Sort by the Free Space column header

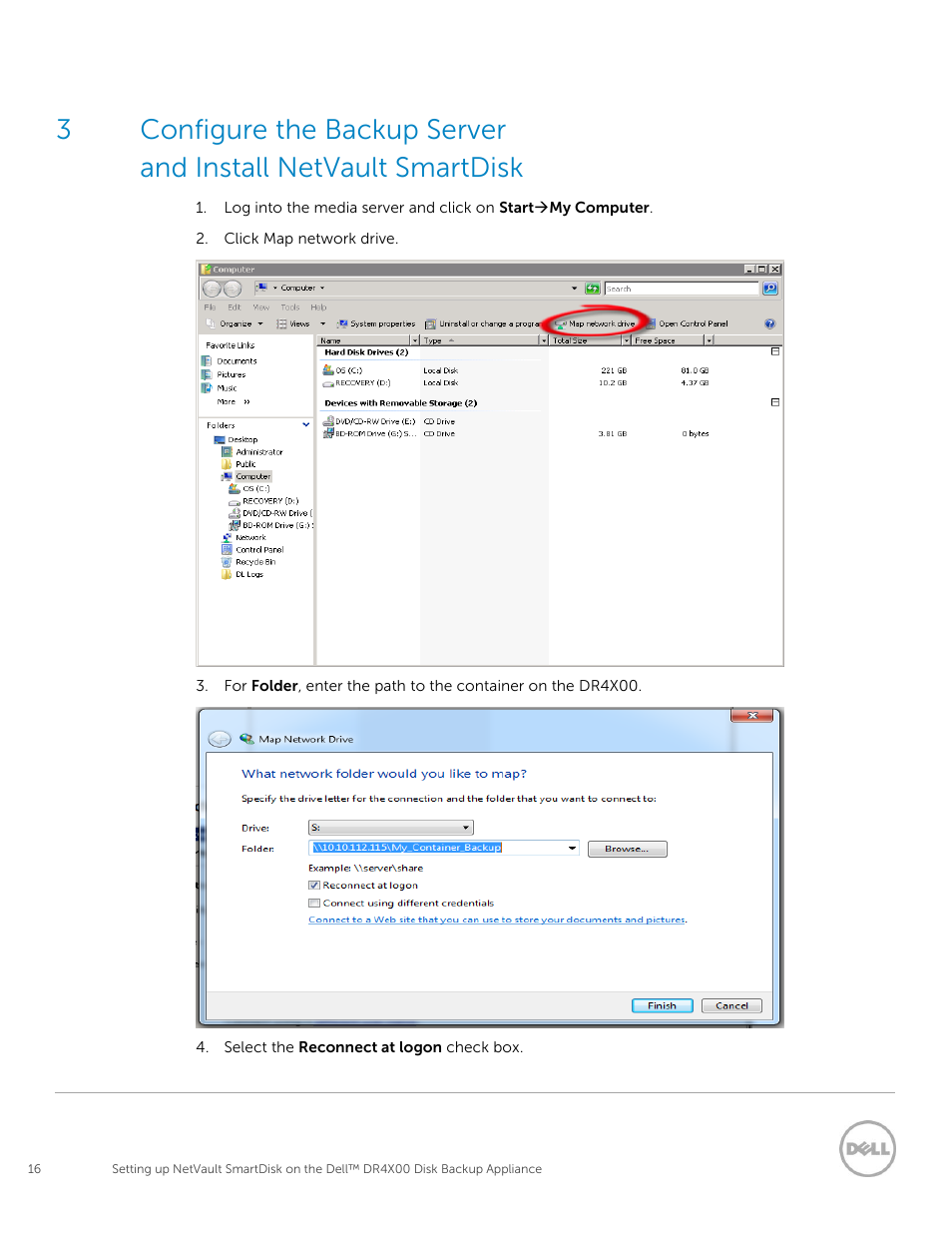pos(669,340)
